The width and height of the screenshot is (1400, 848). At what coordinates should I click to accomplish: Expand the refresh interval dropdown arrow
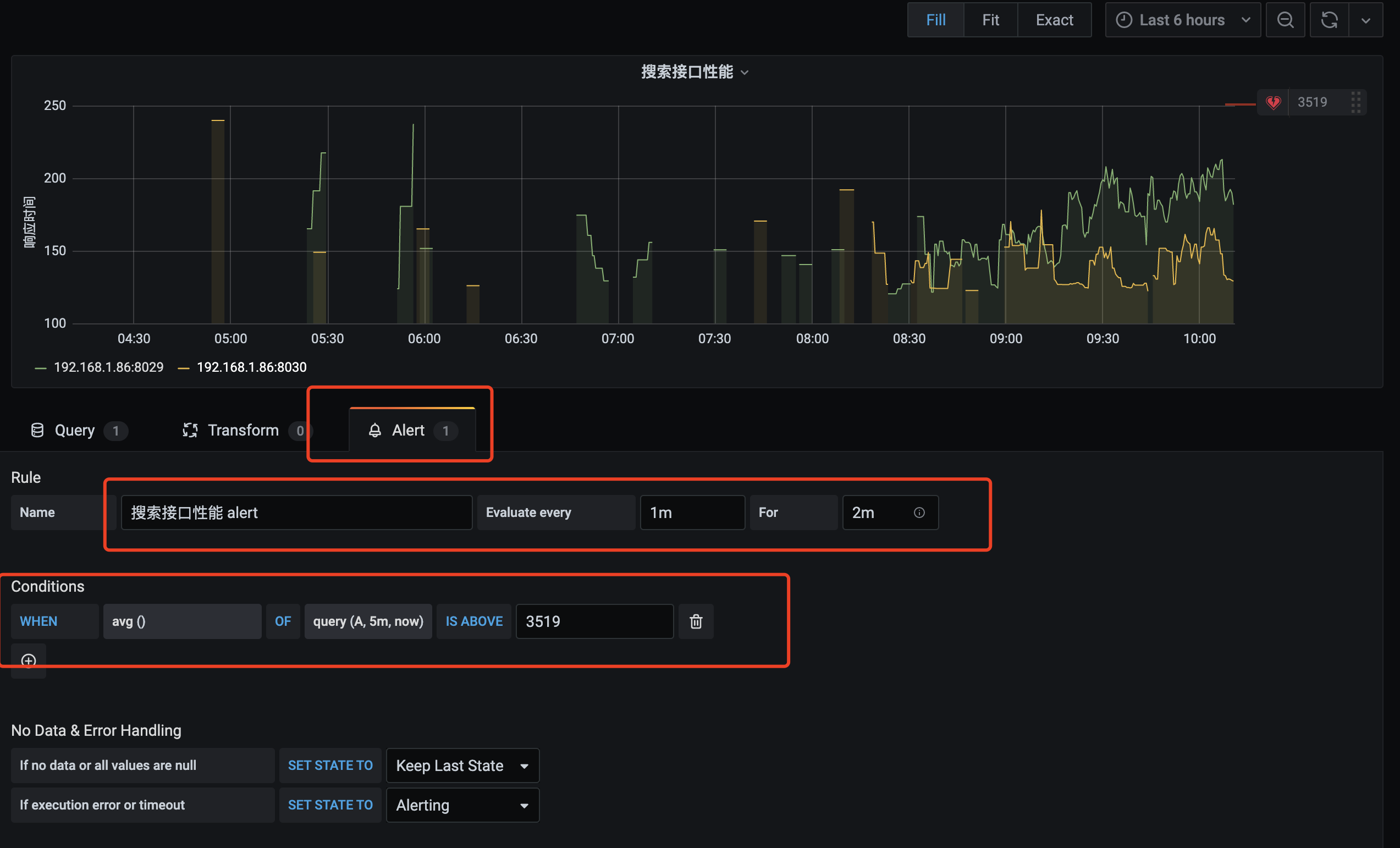coord(1365,20)
